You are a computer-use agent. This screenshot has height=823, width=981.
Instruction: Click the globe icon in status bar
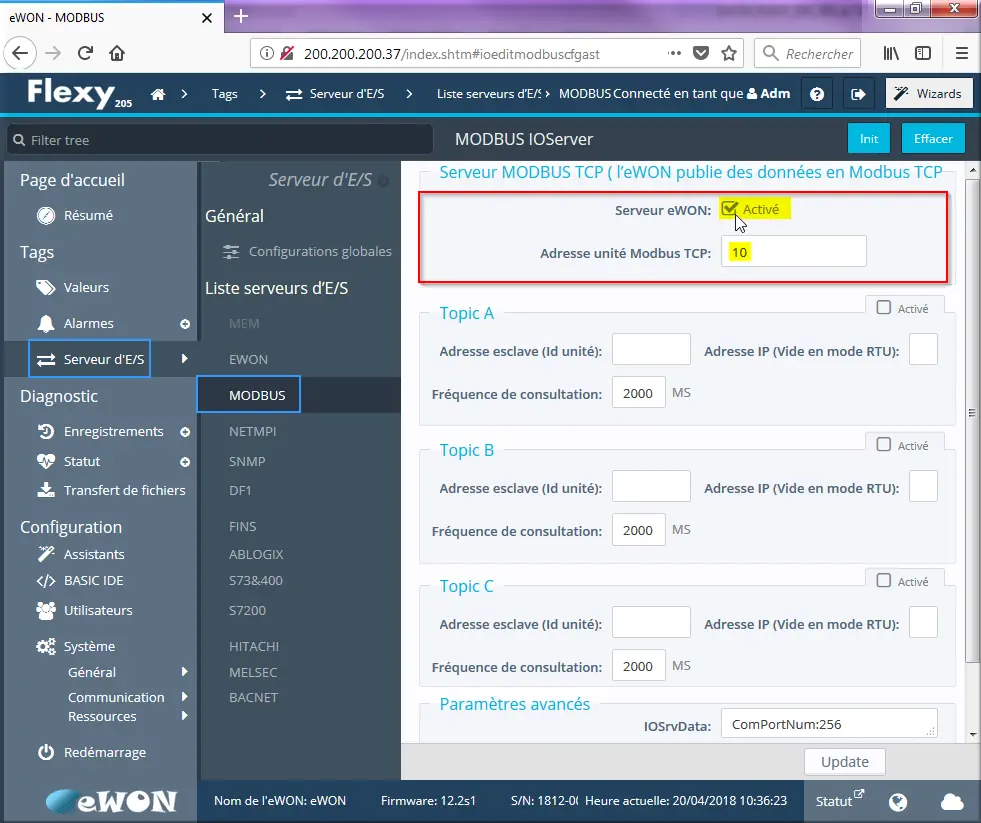tap(898, 802)
